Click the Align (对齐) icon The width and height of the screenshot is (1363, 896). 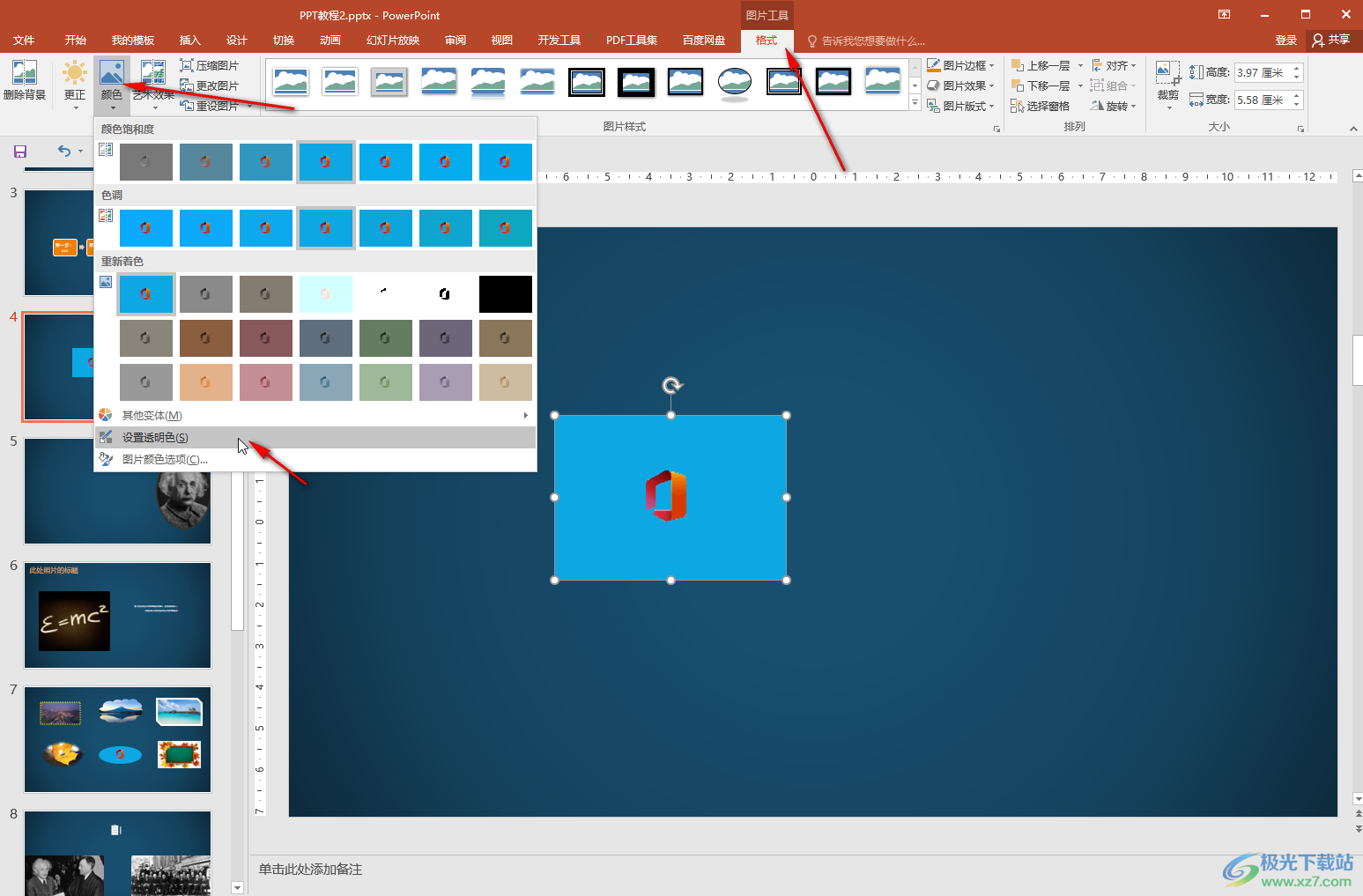click(1098, 65)
